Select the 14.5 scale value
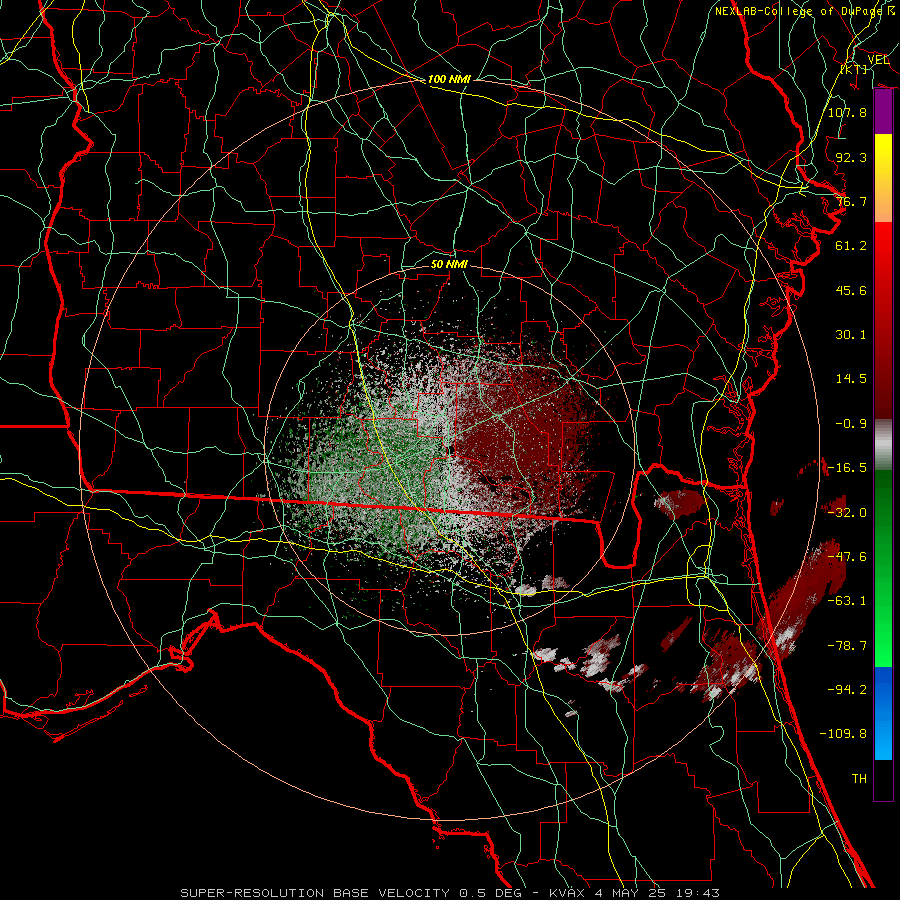This screenshot has width=900, height=900. [x=851, y=379]
